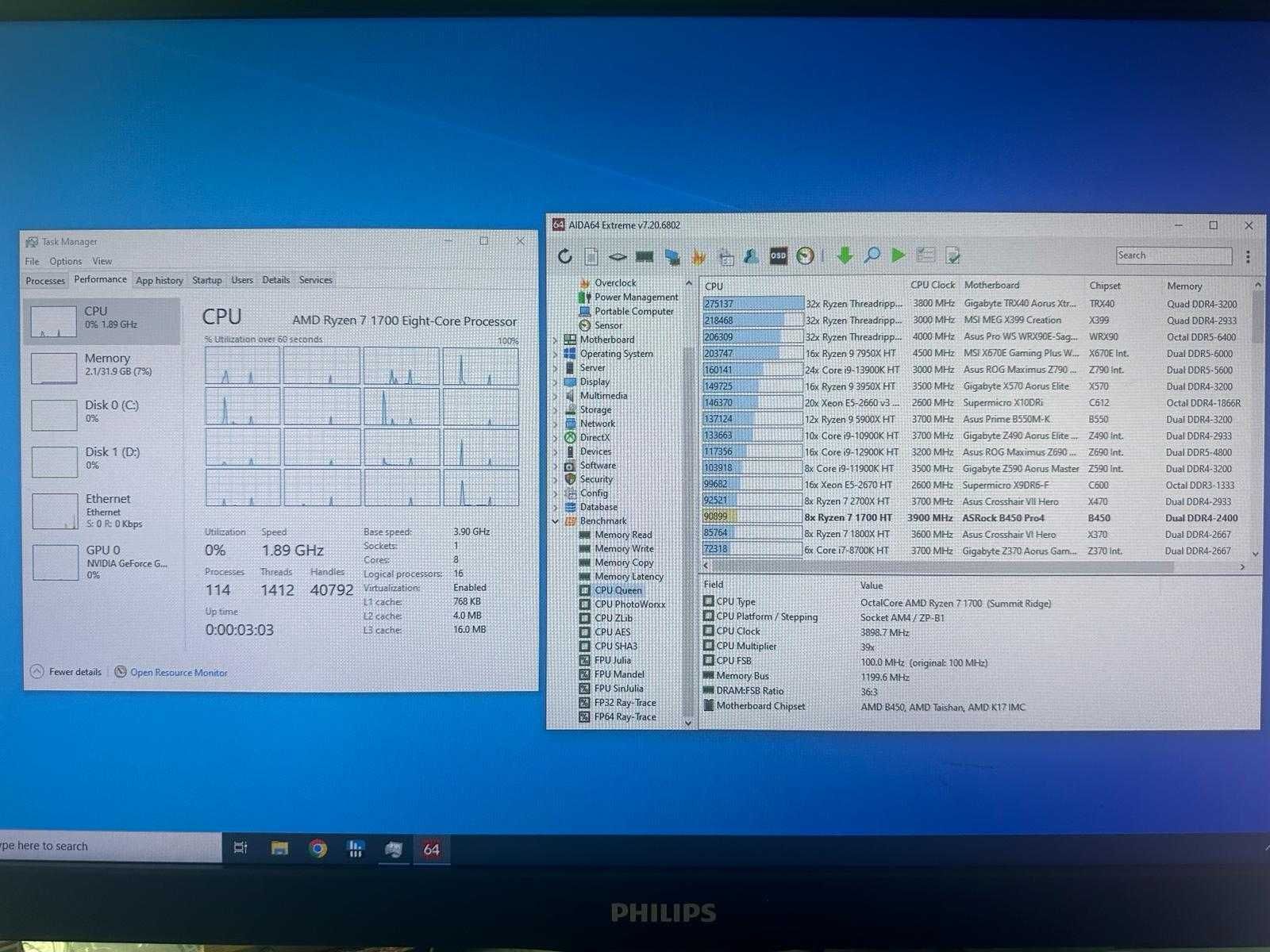Expand the Security tree node
1270x952 pixels.
pyautogui.click(x=555, y=479)
